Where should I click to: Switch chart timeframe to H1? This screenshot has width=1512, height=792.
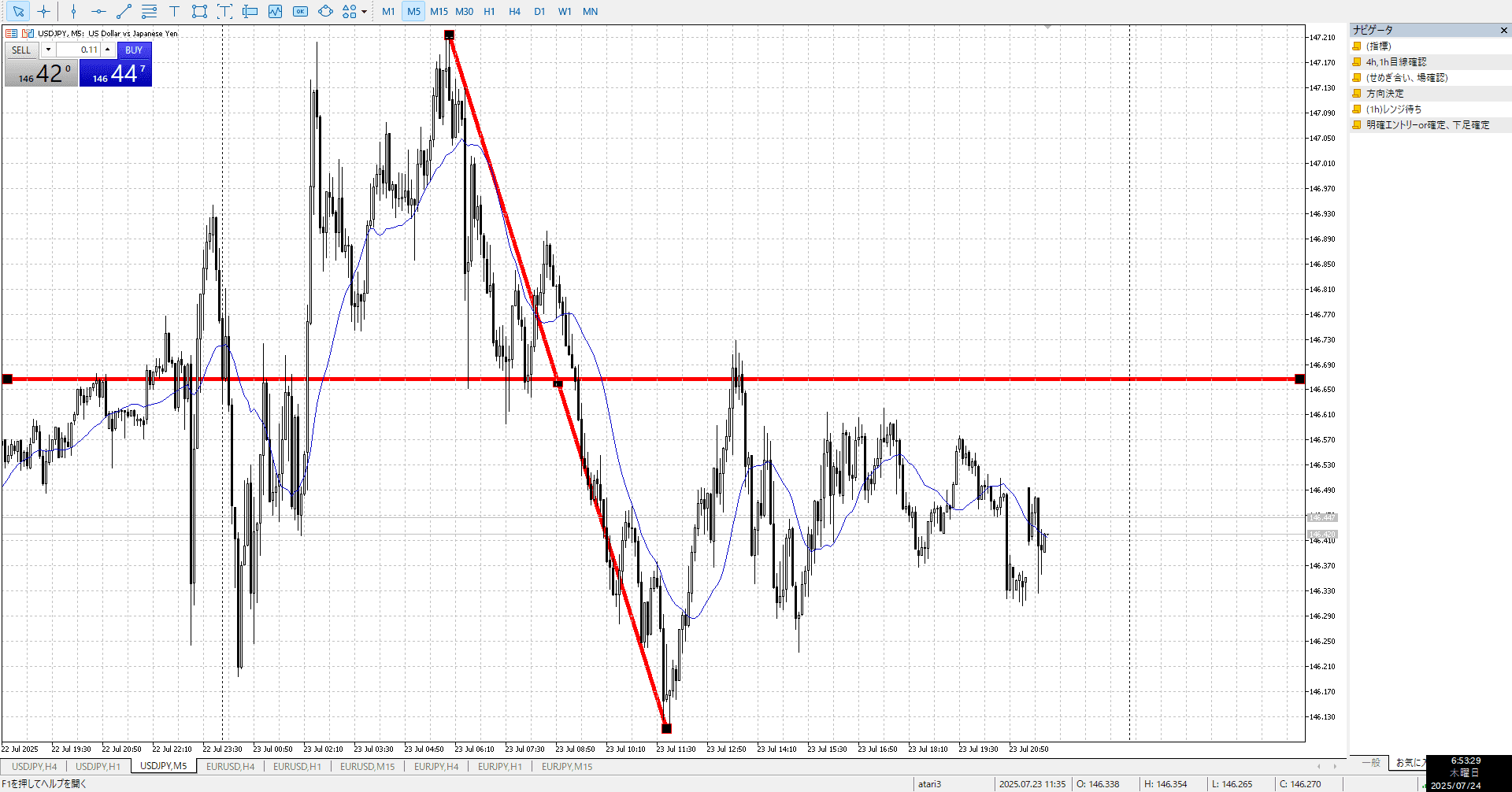[x=489, y=11]
